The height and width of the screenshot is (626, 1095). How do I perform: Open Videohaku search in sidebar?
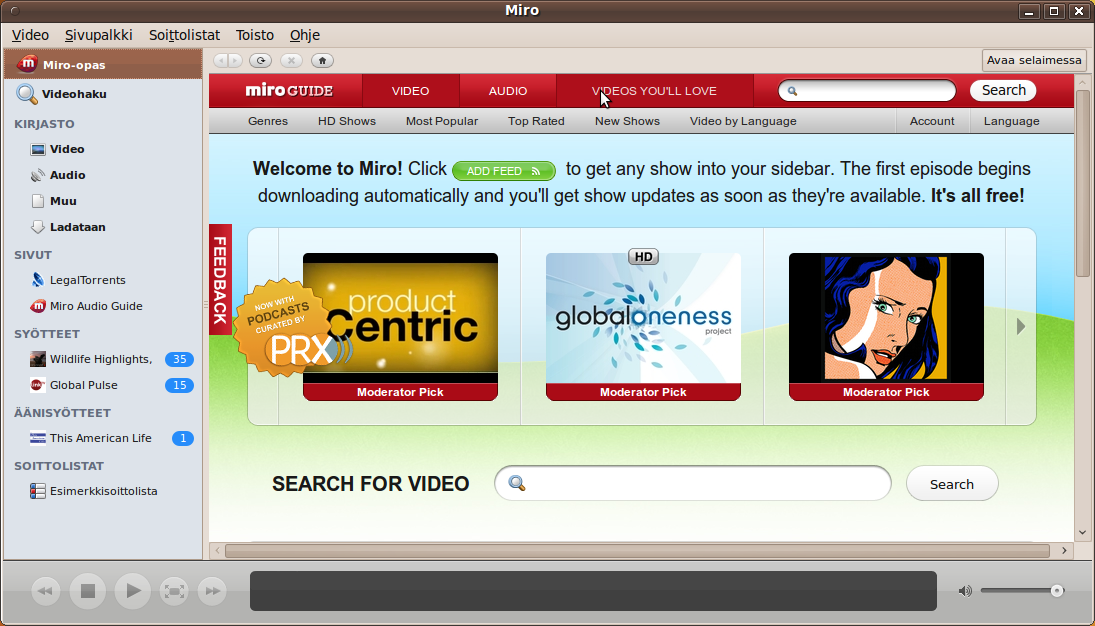pyautogui.click(x=73, y=94)
